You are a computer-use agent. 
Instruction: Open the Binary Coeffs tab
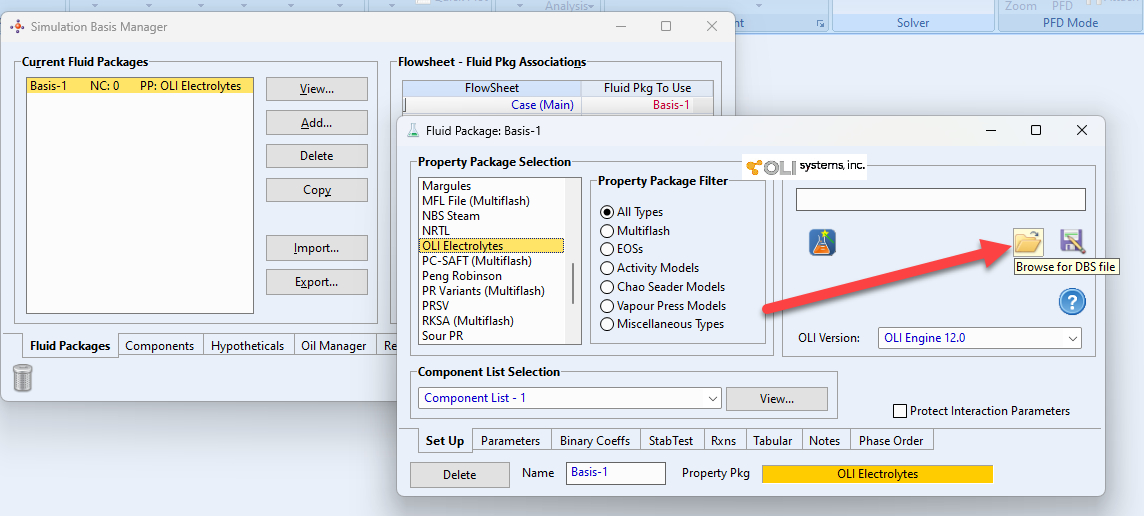coord(594,441)
